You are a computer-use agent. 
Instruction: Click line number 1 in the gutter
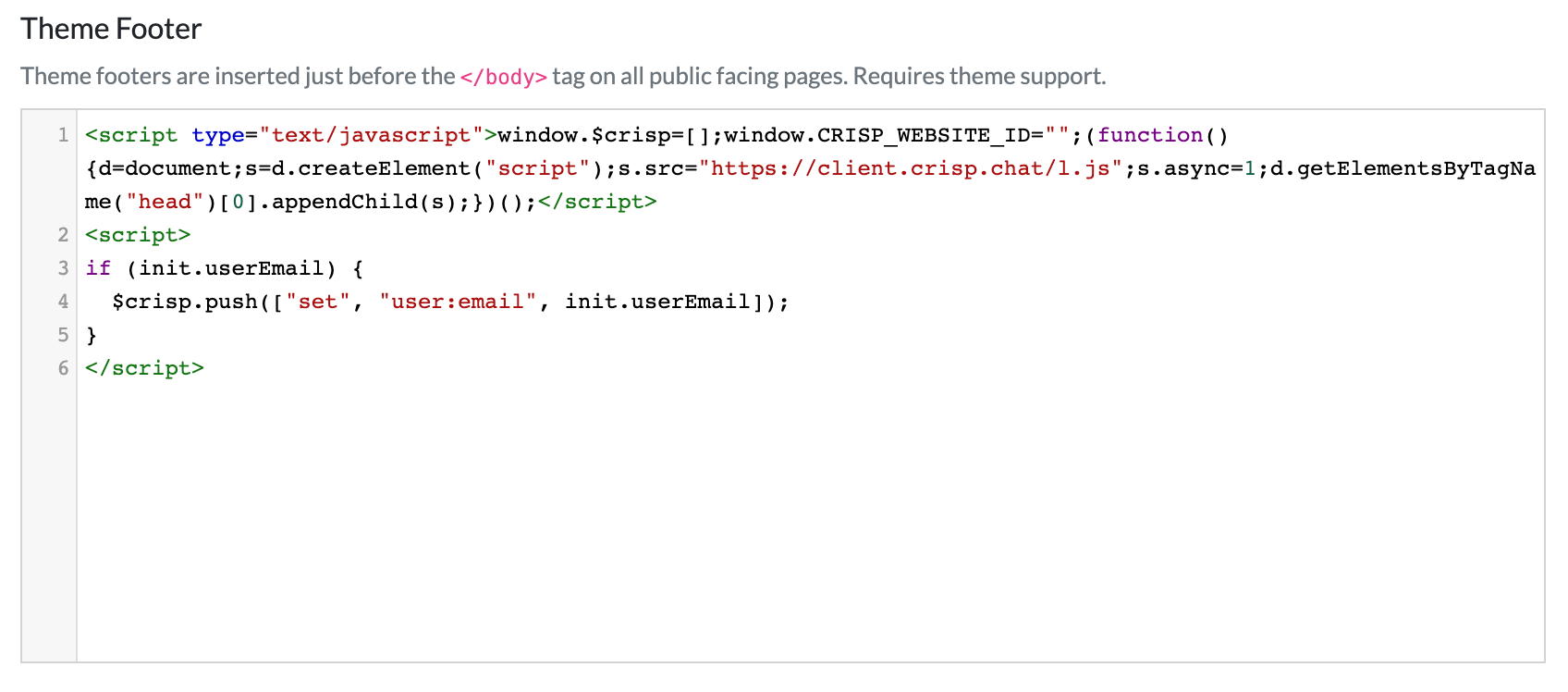(x=63, y=135)
